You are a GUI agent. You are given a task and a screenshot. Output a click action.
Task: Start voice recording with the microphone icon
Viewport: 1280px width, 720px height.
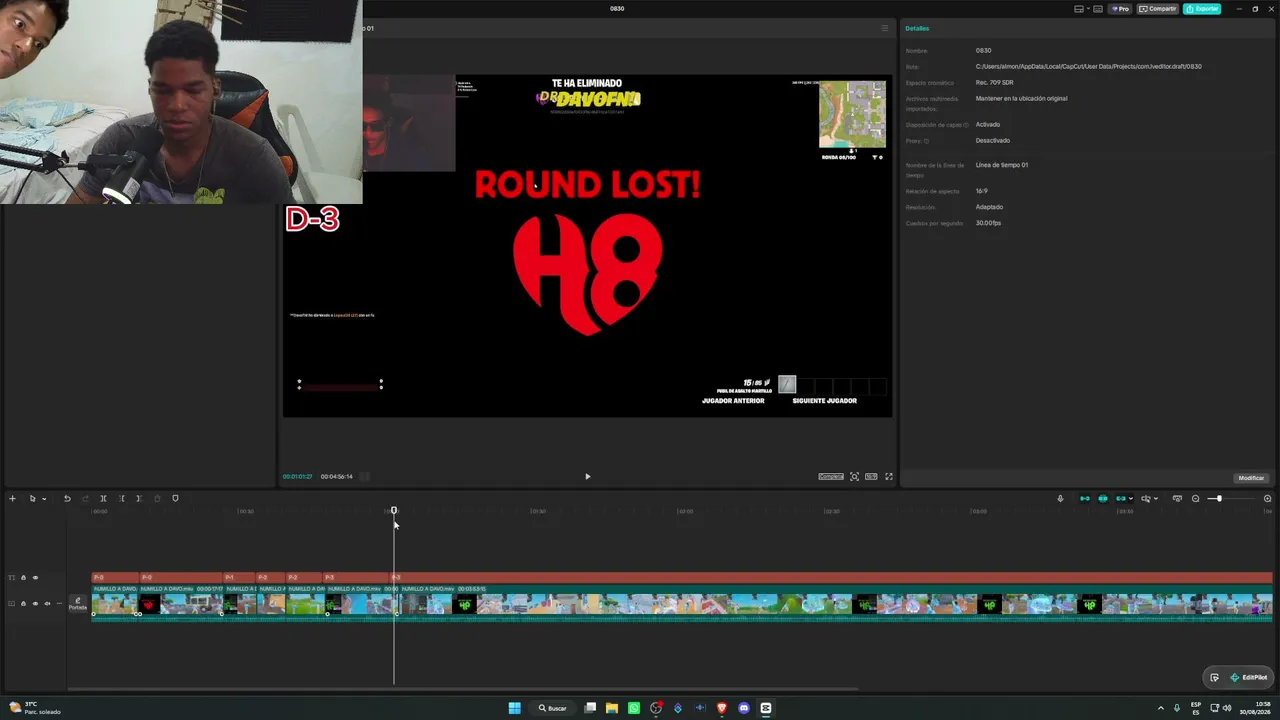click(1060, 498)
